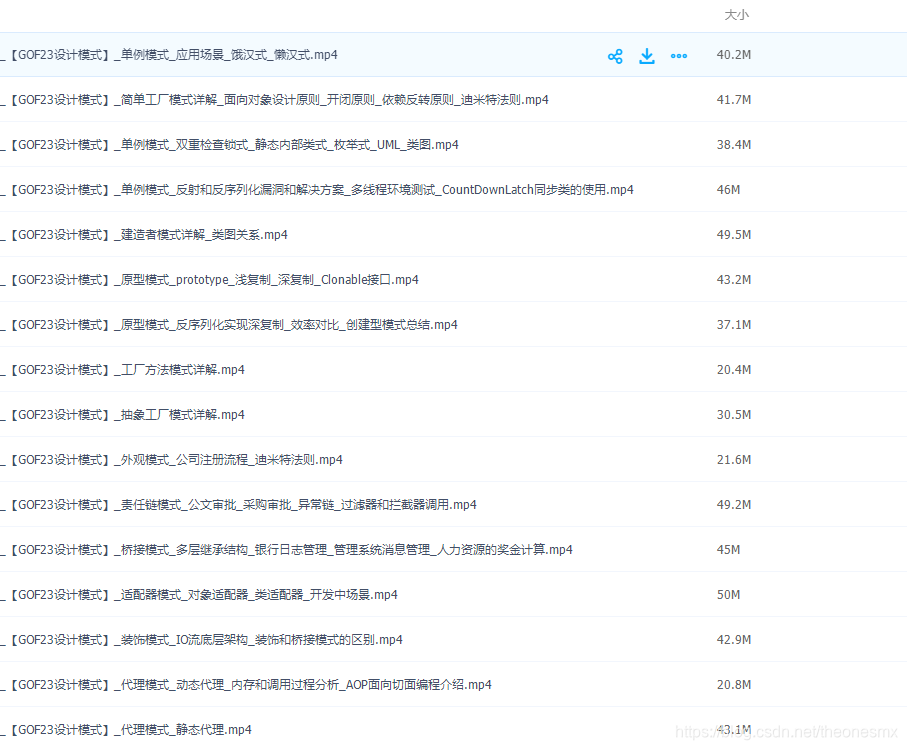Click the 49.2M size value

point(733,506)
